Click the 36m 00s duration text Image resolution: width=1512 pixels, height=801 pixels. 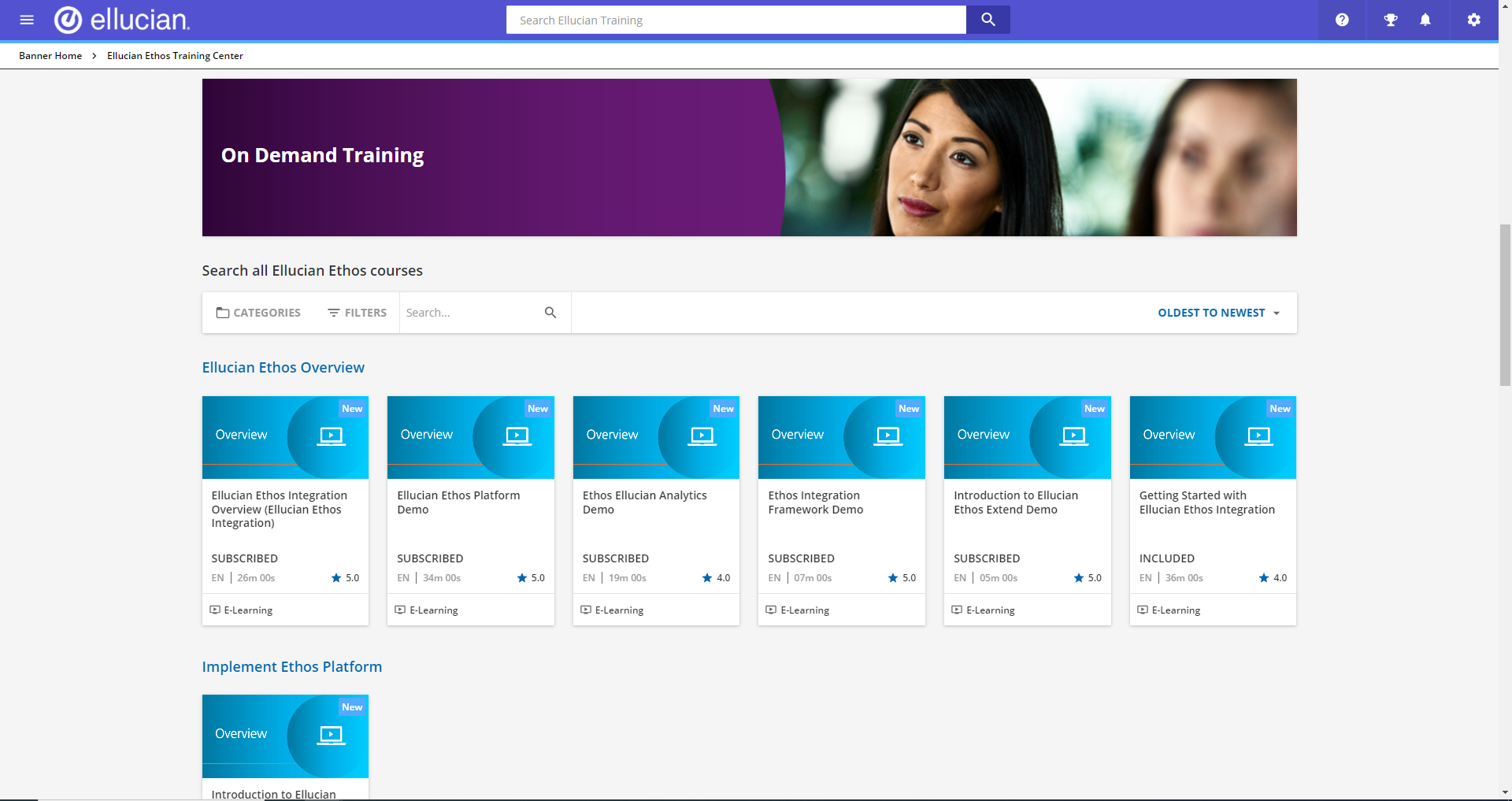(x=1184, y=578)
